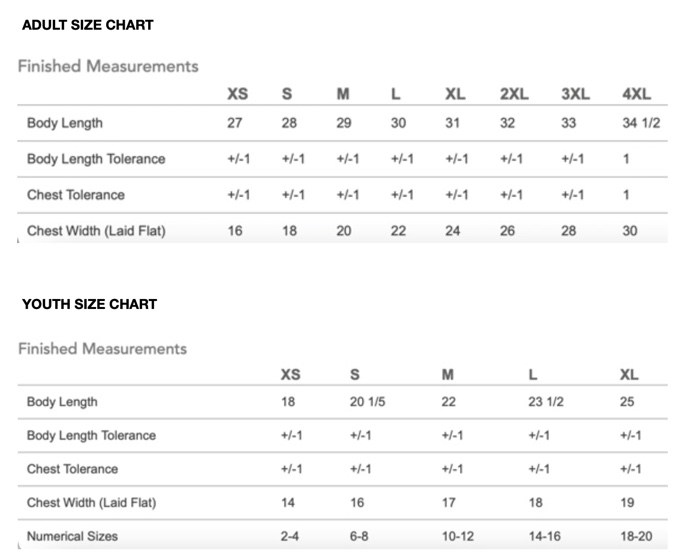Screen dimensions: 688x559
Task: Click adult XL chest width value 24
Action: (453, 231)
